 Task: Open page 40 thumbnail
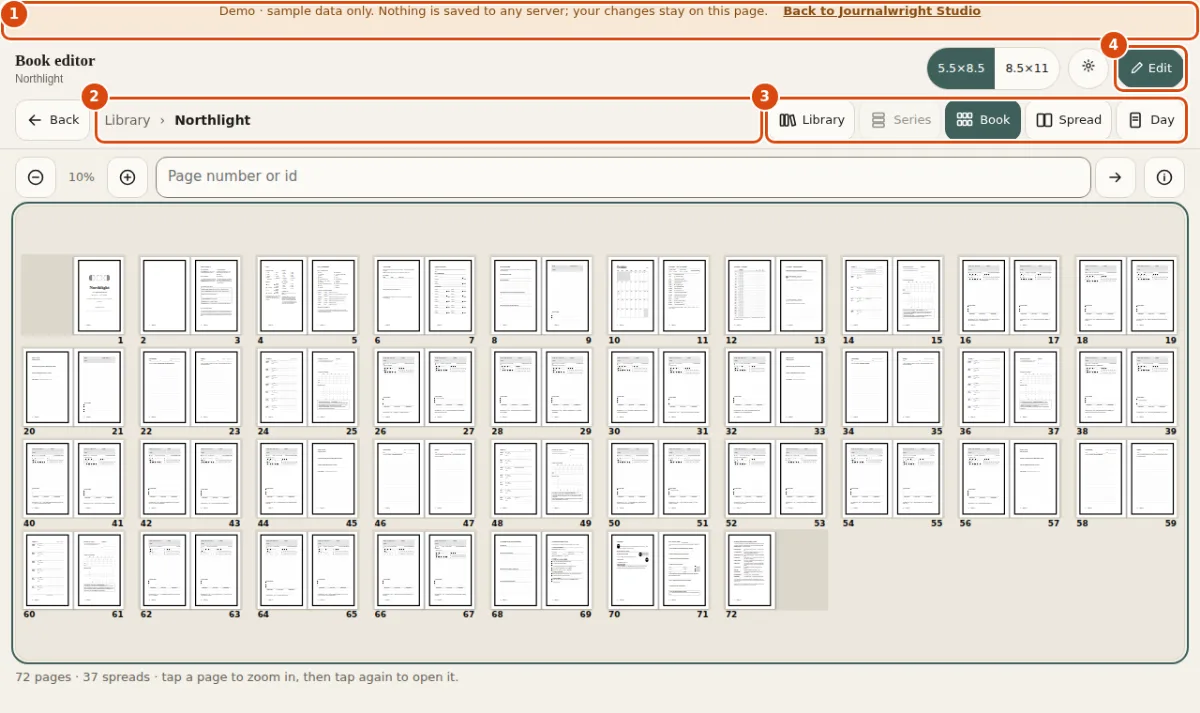(48, 479)
